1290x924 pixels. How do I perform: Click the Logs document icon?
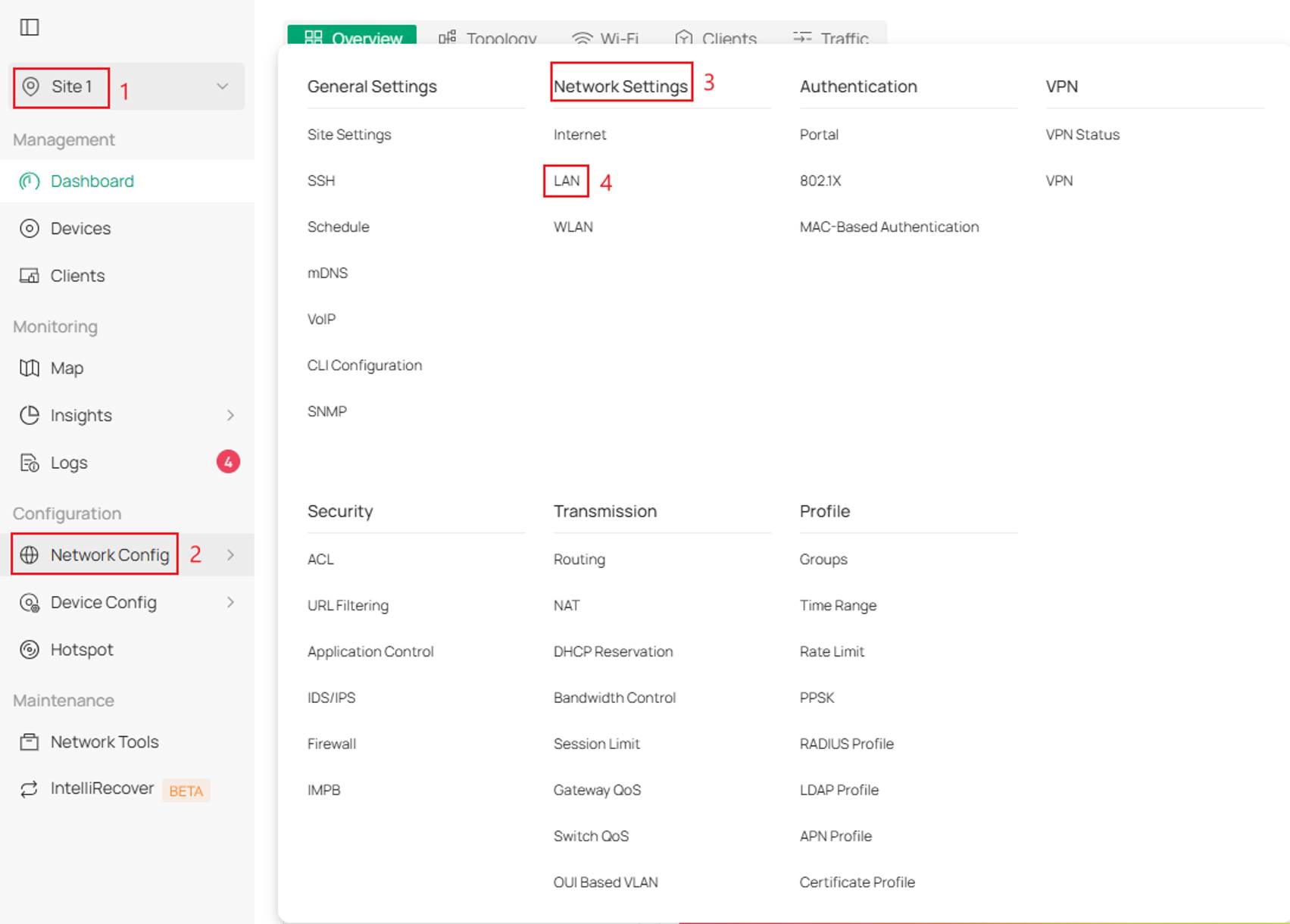tap(30, 463)
